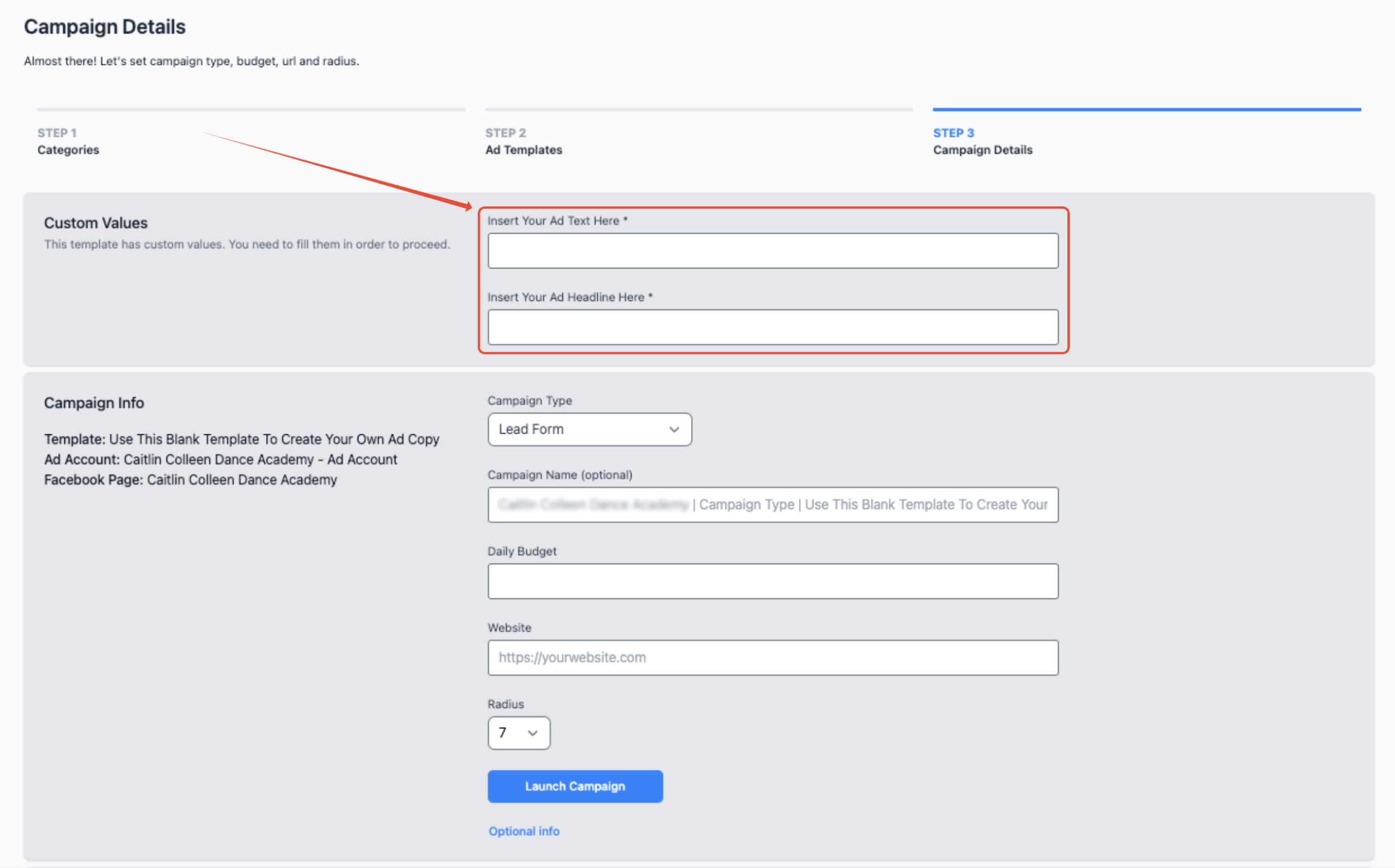Focus the Insert Your Ad Text field
Image resolution: width=1395 pixels, height=868 pixels.
click(x=772, y=251)
